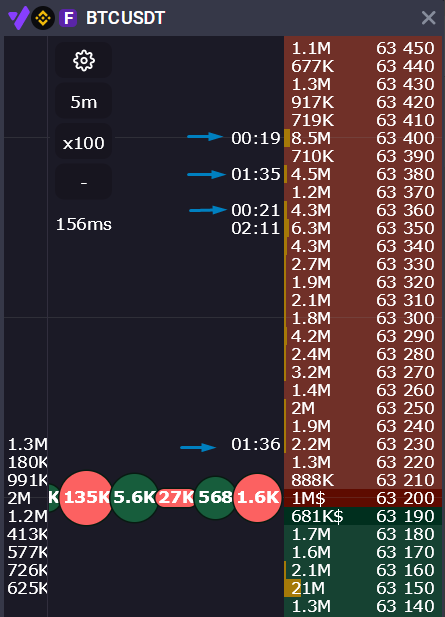Click the 1.6M bid at 63 170
The height and width of the screenshot is (617, 445).
click(x=363, y=552)
